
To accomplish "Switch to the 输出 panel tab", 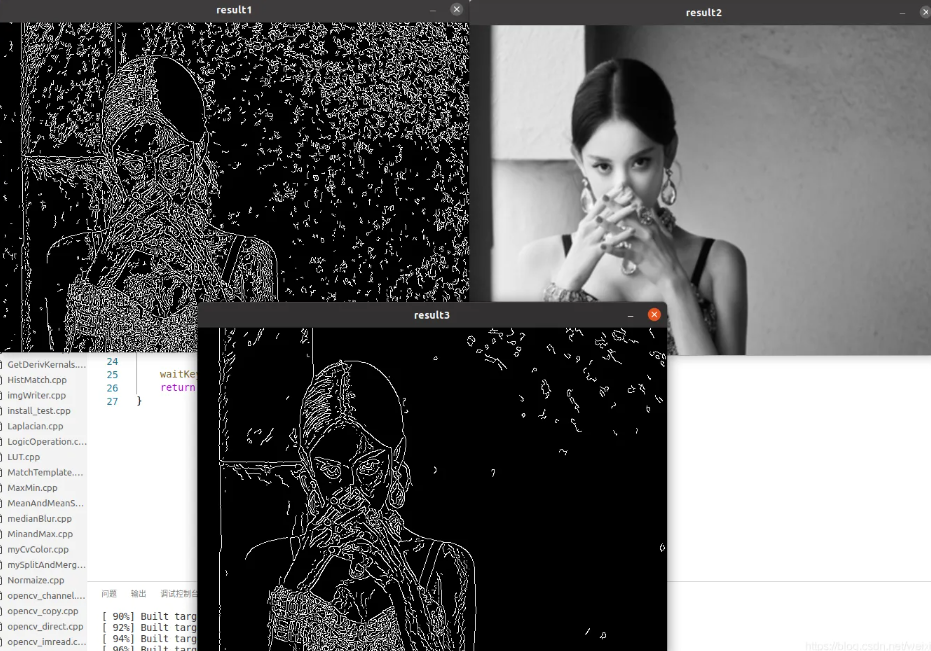I will pyautogui.click(x=138, y=593).
